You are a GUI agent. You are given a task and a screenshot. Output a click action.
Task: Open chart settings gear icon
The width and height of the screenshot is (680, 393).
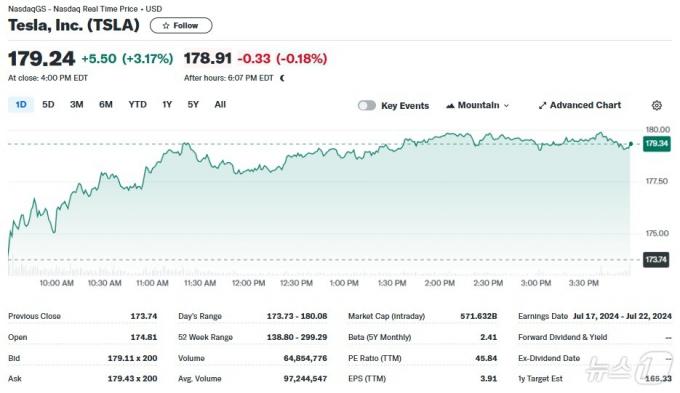(x=657, y=105)
